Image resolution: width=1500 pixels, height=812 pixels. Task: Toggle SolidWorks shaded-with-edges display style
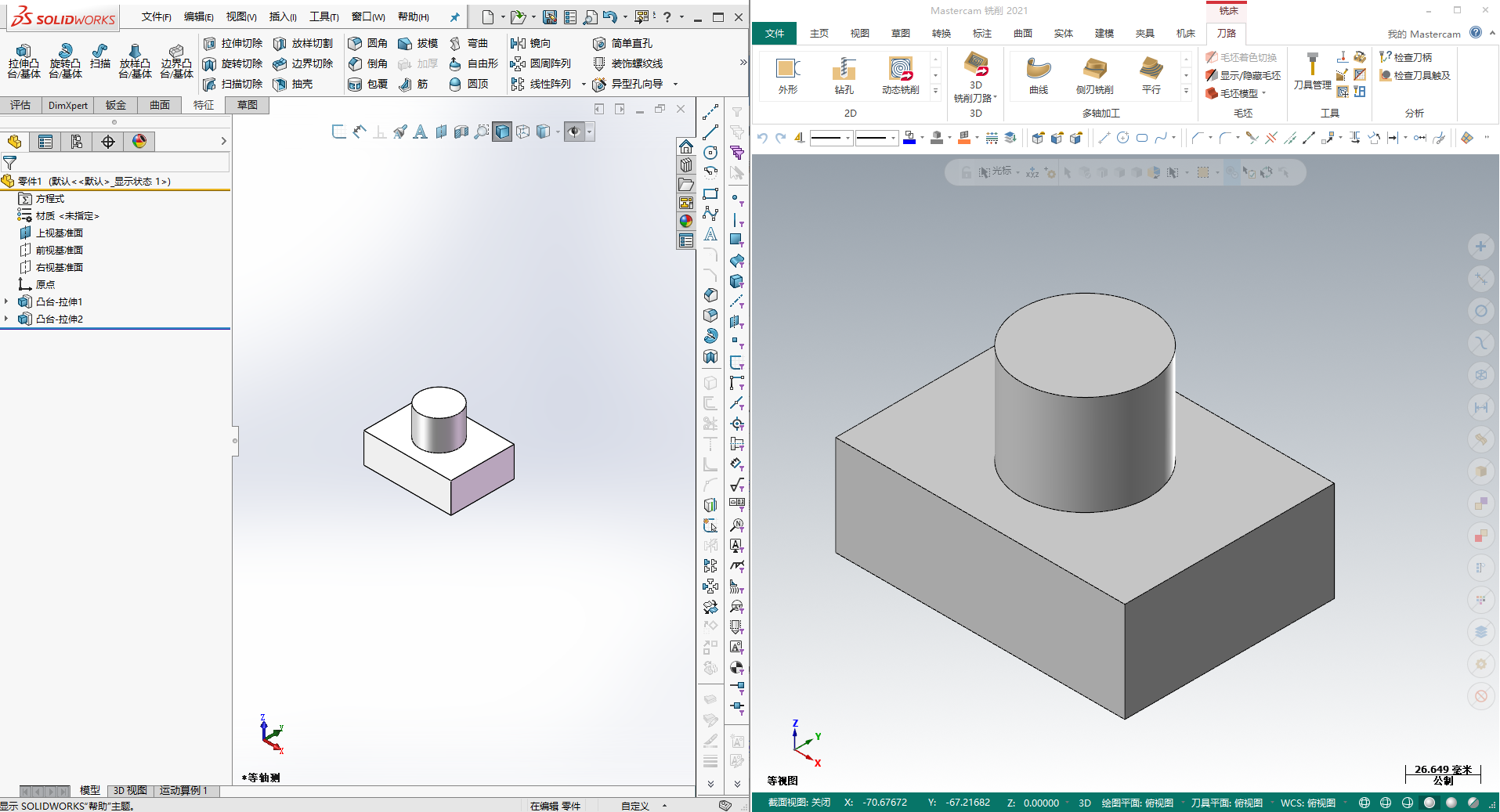coord(503,132)
